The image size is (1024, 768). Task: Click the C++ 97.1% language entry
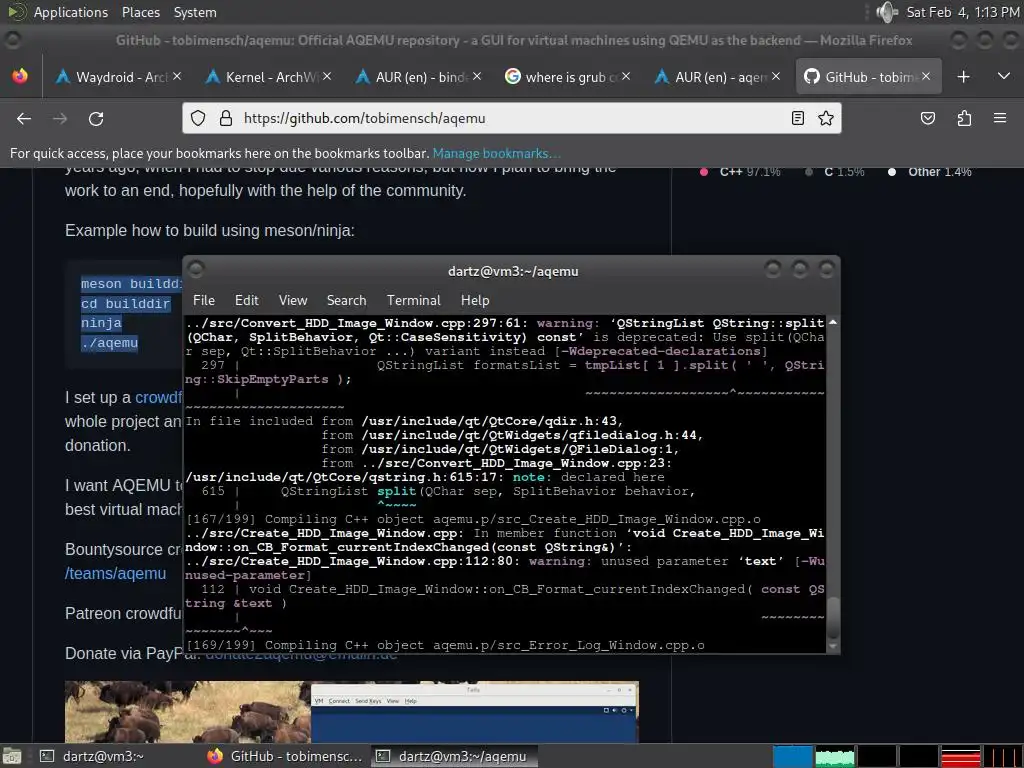point(741,172)
